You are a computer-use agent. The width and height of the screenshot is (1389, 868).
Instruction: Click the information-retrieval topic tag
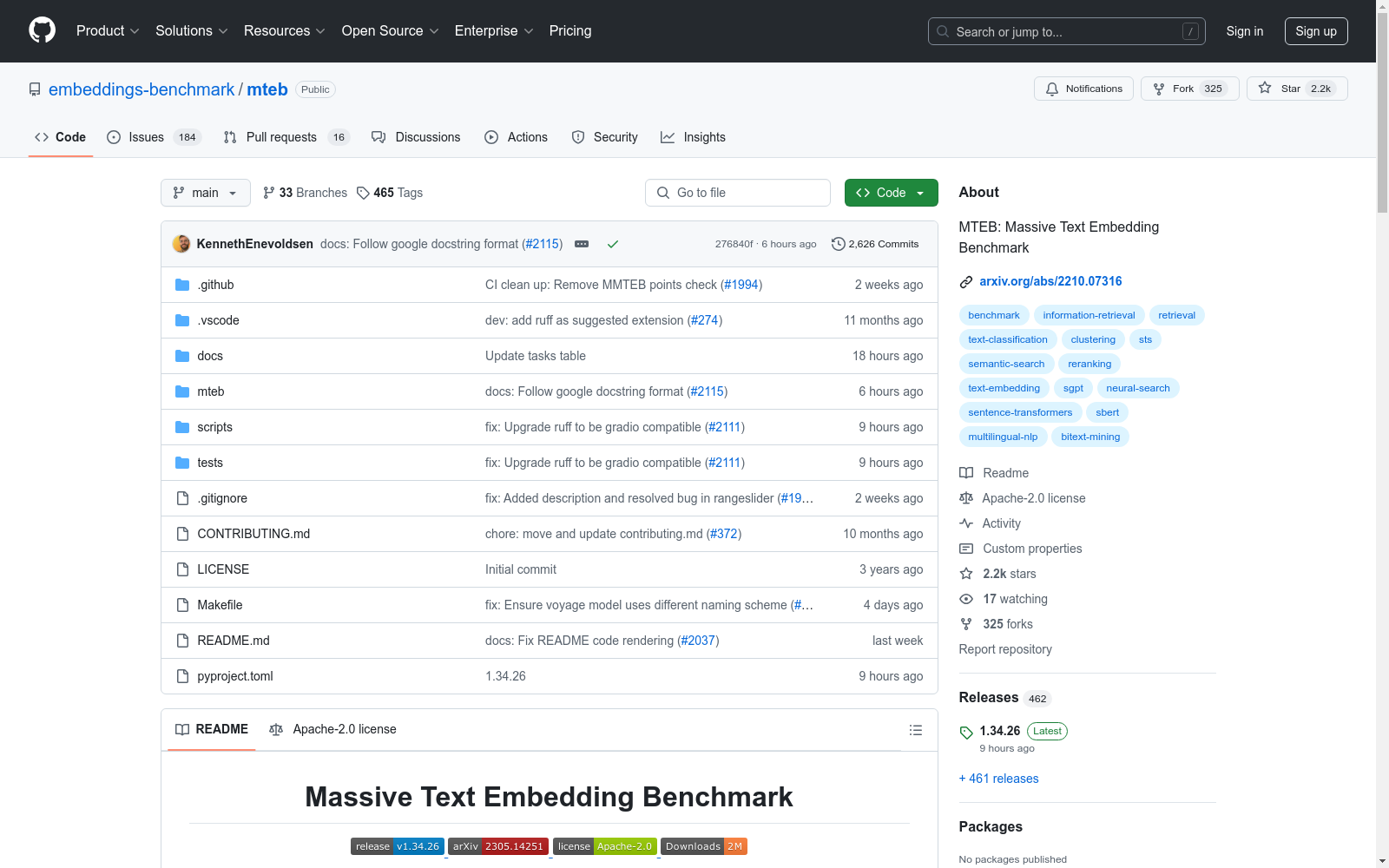click(1089, 315)
